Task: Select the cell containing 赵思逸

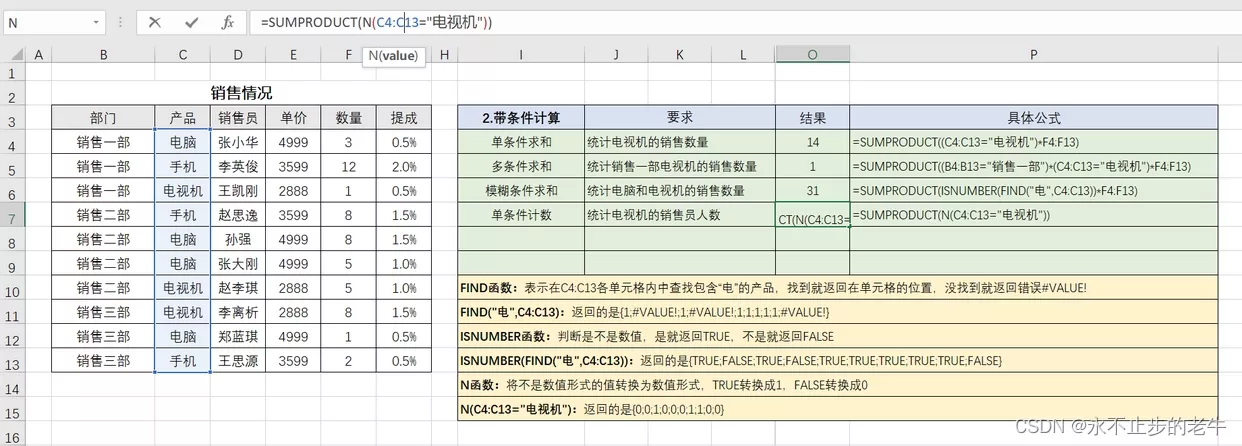Action: [238, 215]
